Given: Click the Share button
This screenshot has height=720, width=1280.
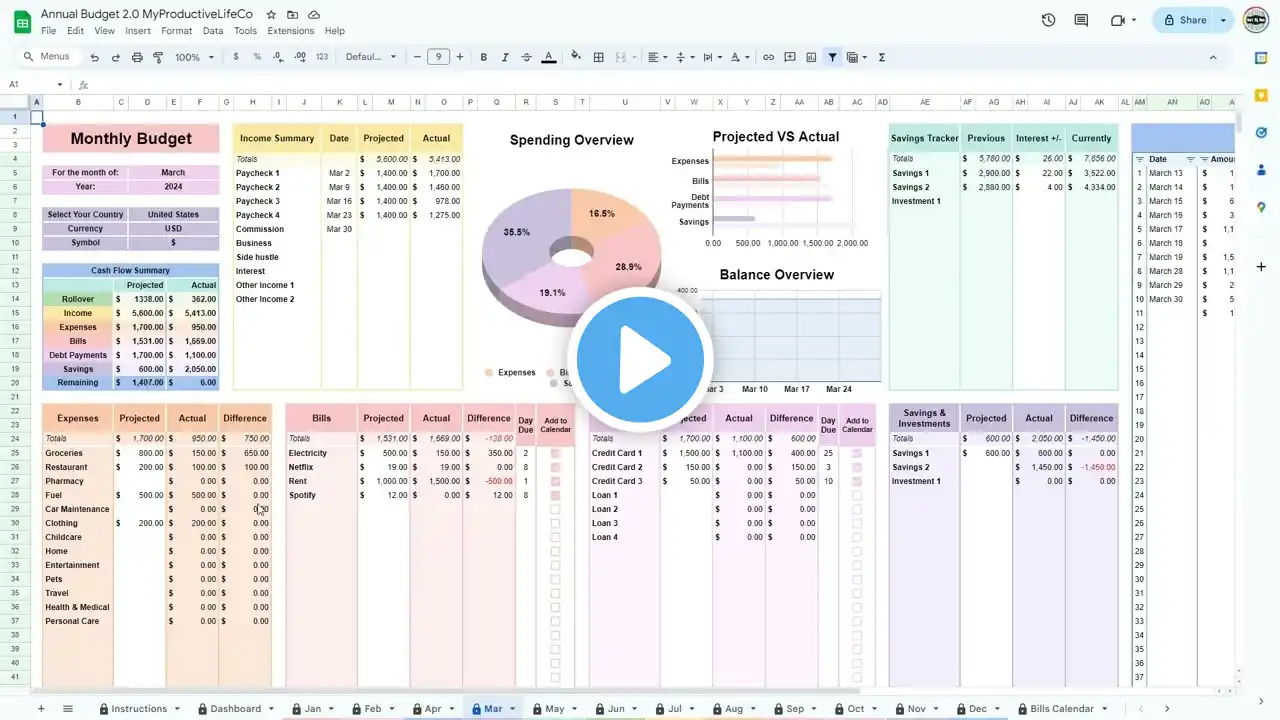Looking at the screenshot, I should click(1183, 20).
